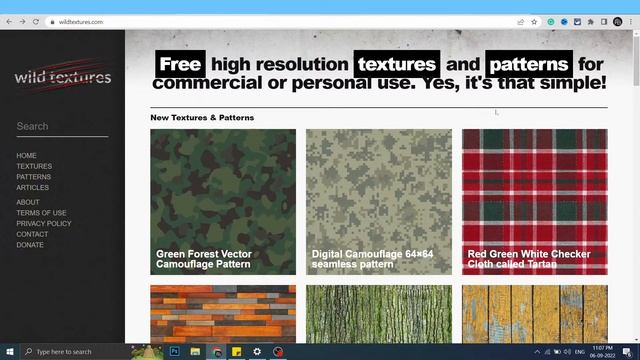The image size is (640, 360).
Task: Go forward using the browser forward arrow
Action: 22,22
